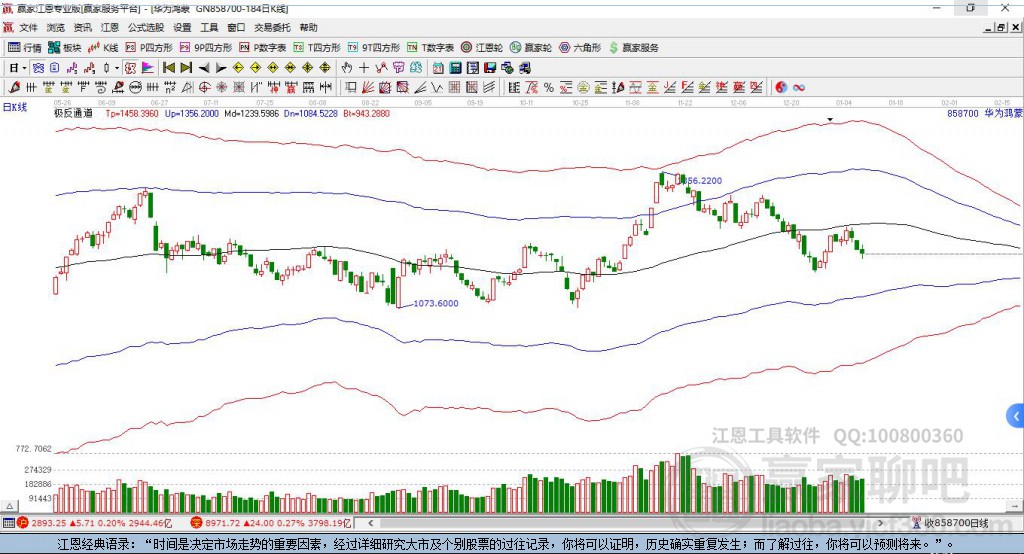Jump to last bar with skip-forward icon
Image resolution: width=1024 pixels, height=554 pixels.
click(186, 67)
